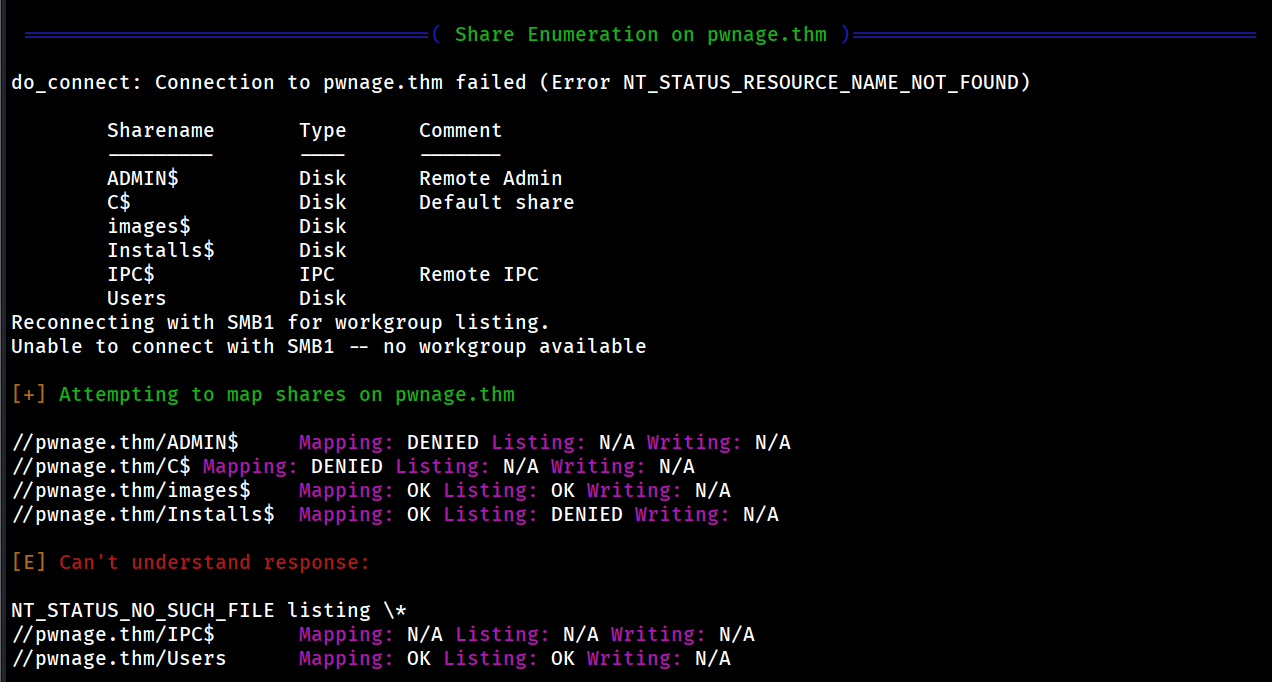
Task: Click the Reconnecting with SMB1 line
Action: [x=280, y=323]
